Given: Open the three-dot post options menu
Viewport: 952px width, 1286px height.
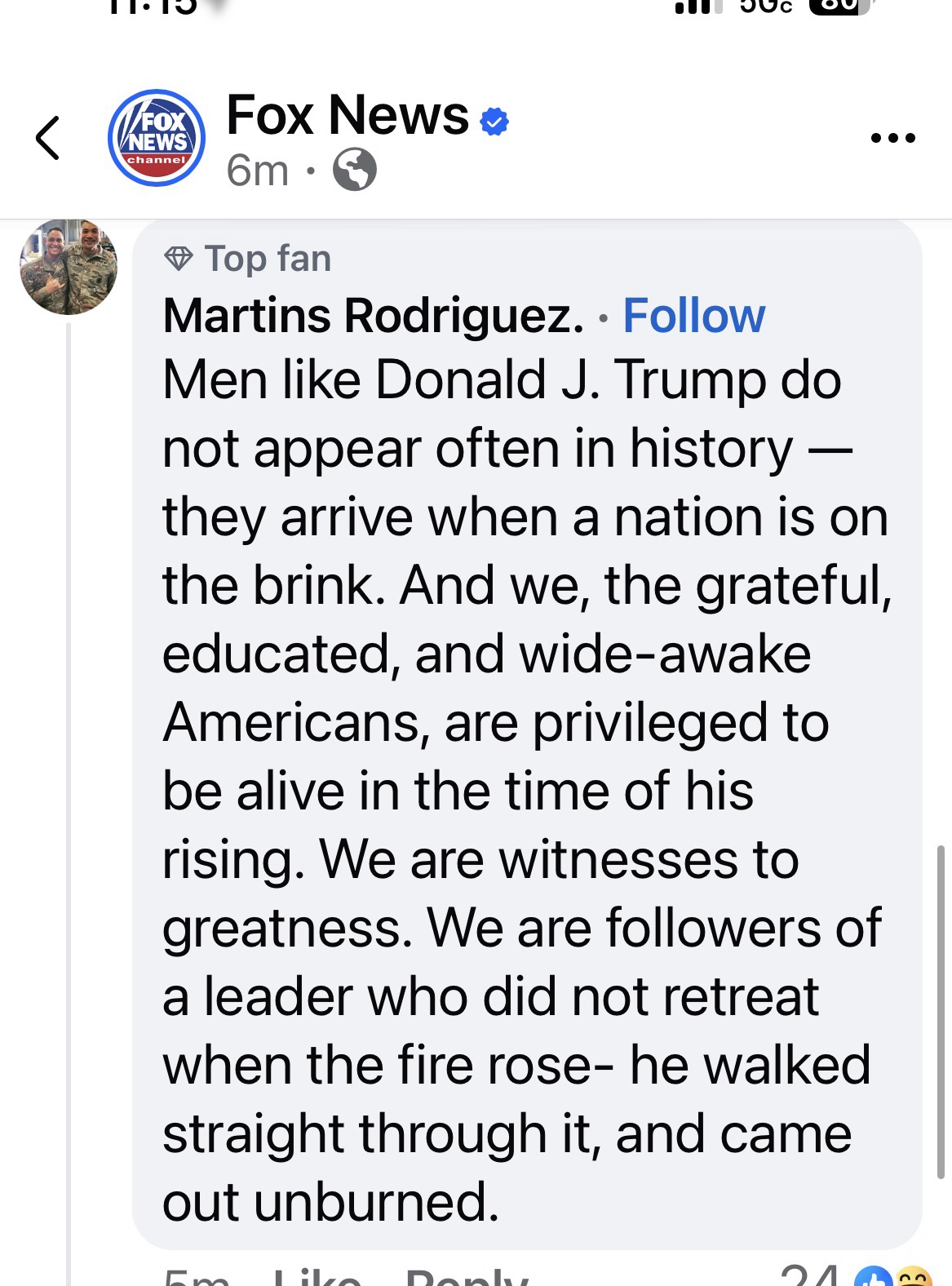Looking at the screenshot, I should coord(893,138).
